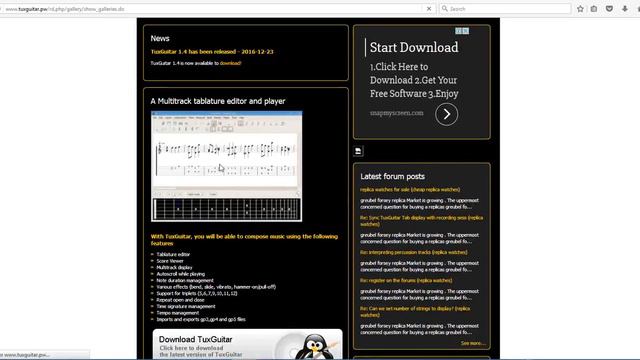
Task: Click the 'Various effects' feature item
Action: [216, 287]
